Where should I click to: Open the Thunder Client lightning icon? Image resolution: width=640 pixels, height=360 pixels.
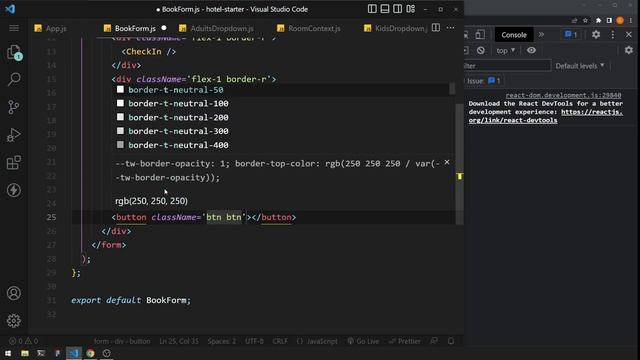14,190
